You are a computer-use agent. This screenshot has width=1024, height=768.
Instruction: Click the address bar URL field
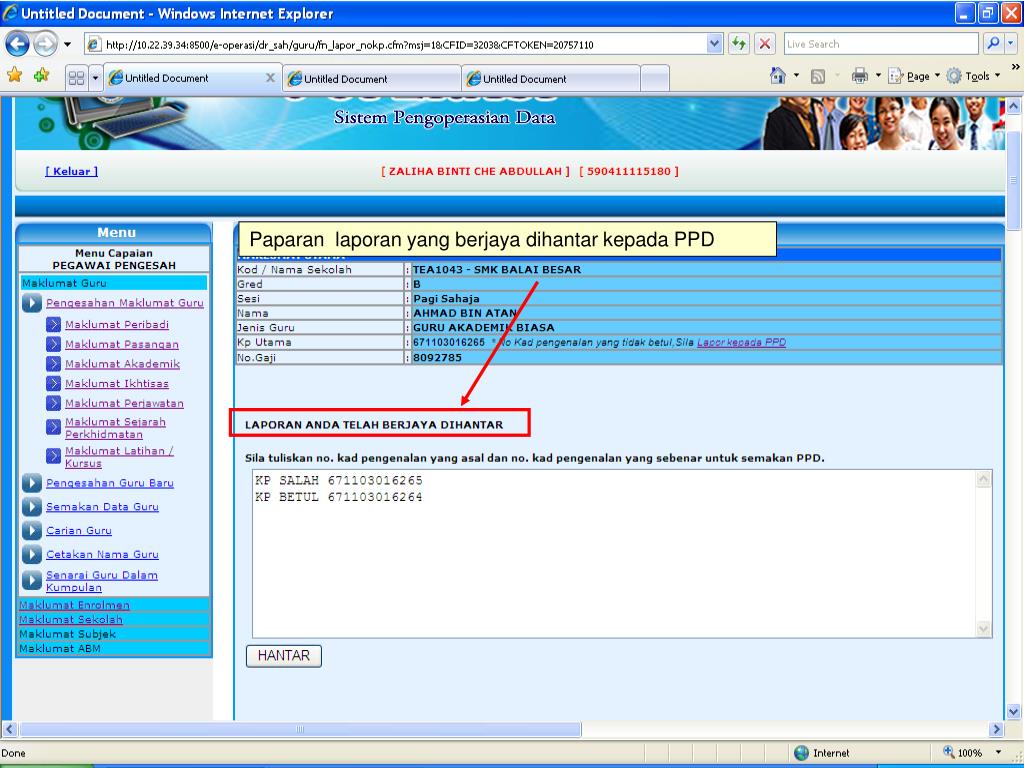pyautogui.click(x=395, y=44)
